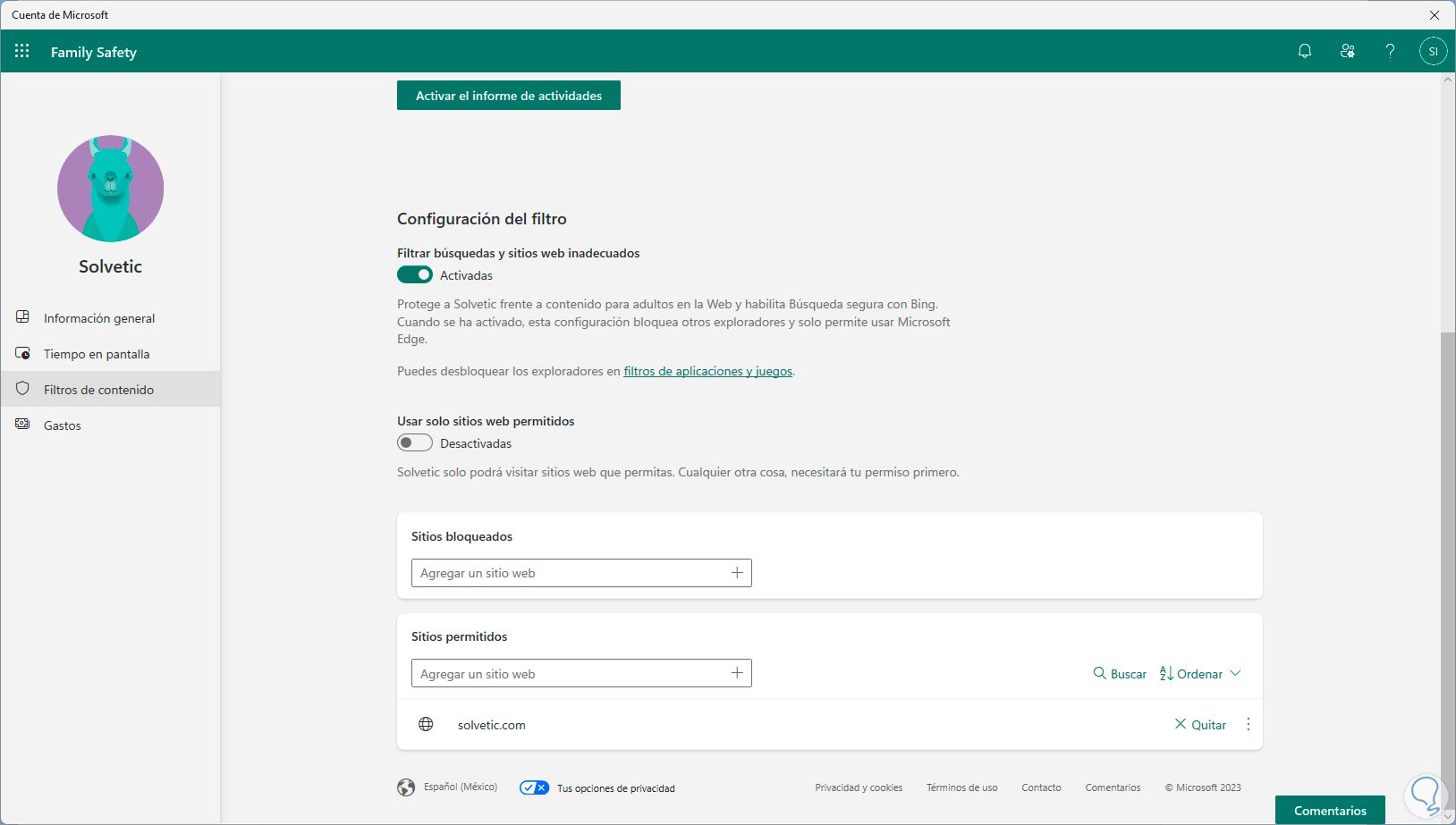The height and width of the screenshot is (825, 1456).
Task: Click the Solvetic profile name
Action: [x=110, y=266]
